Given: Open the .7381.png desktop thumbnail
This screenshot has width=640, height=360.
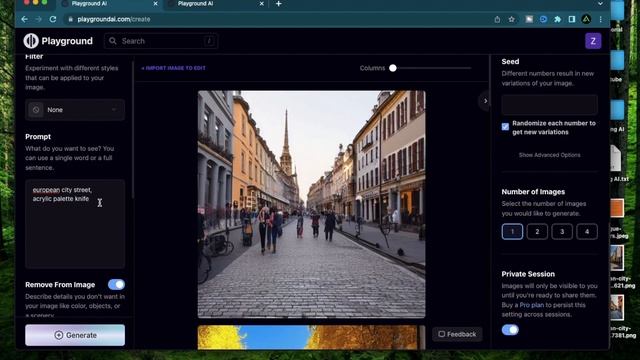Looking at the screenshot, I should click(617, 307).
